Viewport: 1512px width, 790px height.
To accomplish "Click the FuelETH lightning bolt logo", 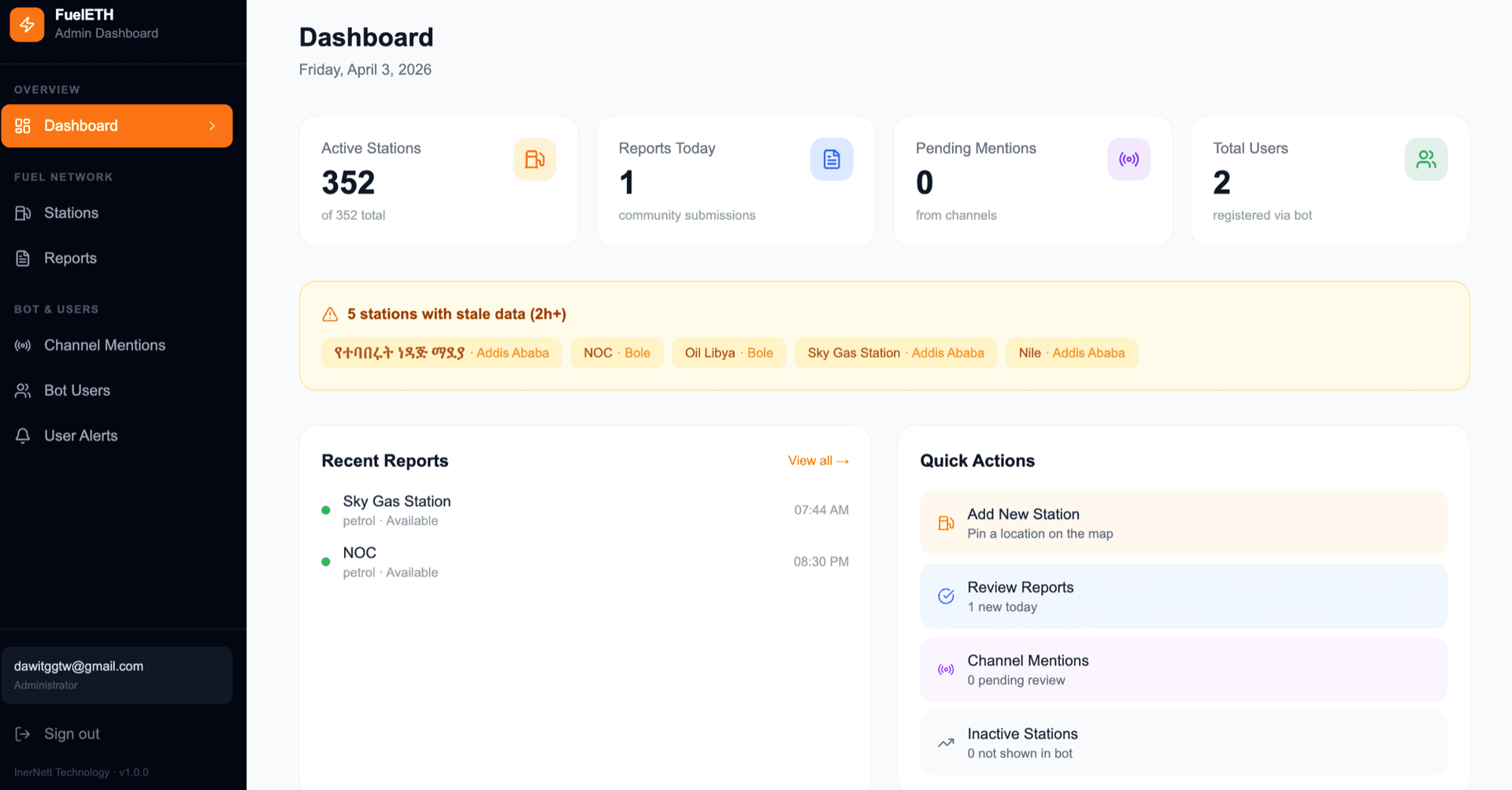I will [27, 24].
